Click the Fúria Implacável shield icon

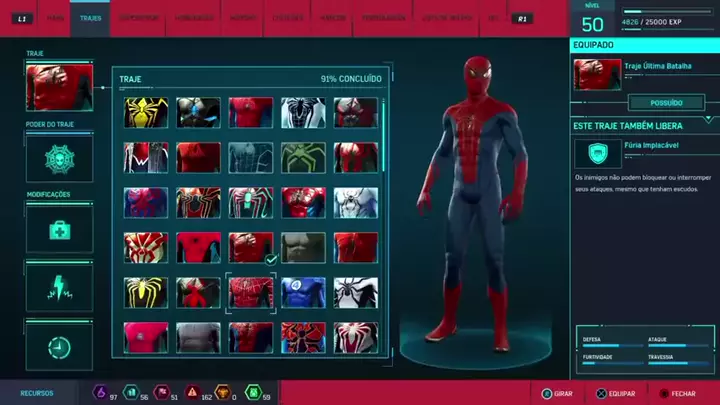pyautogui.click(x=598, y=153)
